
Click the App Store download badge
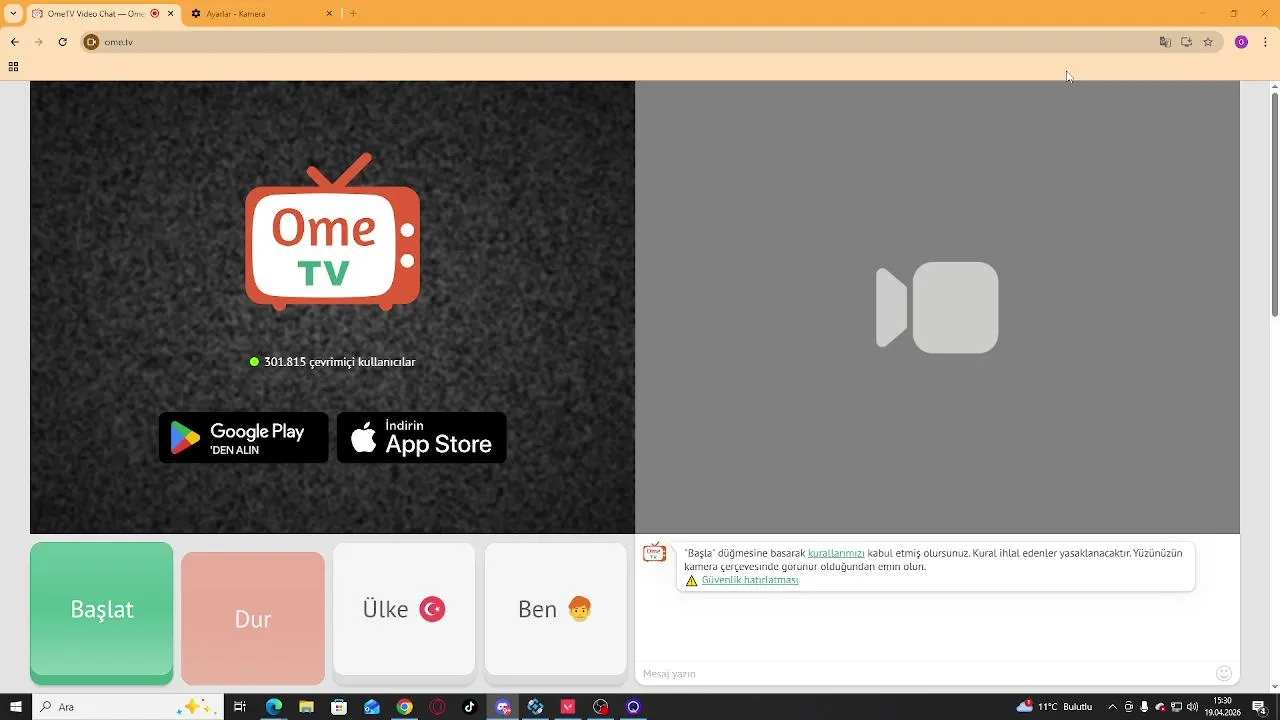[421, 438]
